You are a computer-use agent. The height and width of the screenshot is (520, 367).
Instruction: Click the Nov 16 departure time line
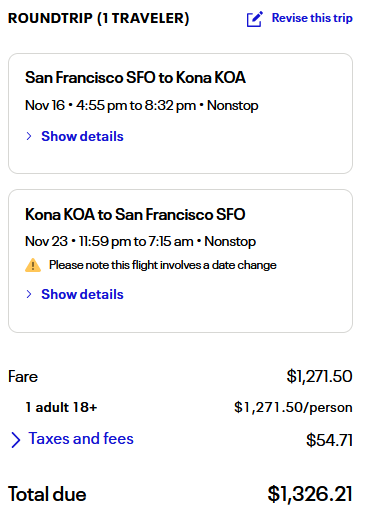click(x=142, y=106)
